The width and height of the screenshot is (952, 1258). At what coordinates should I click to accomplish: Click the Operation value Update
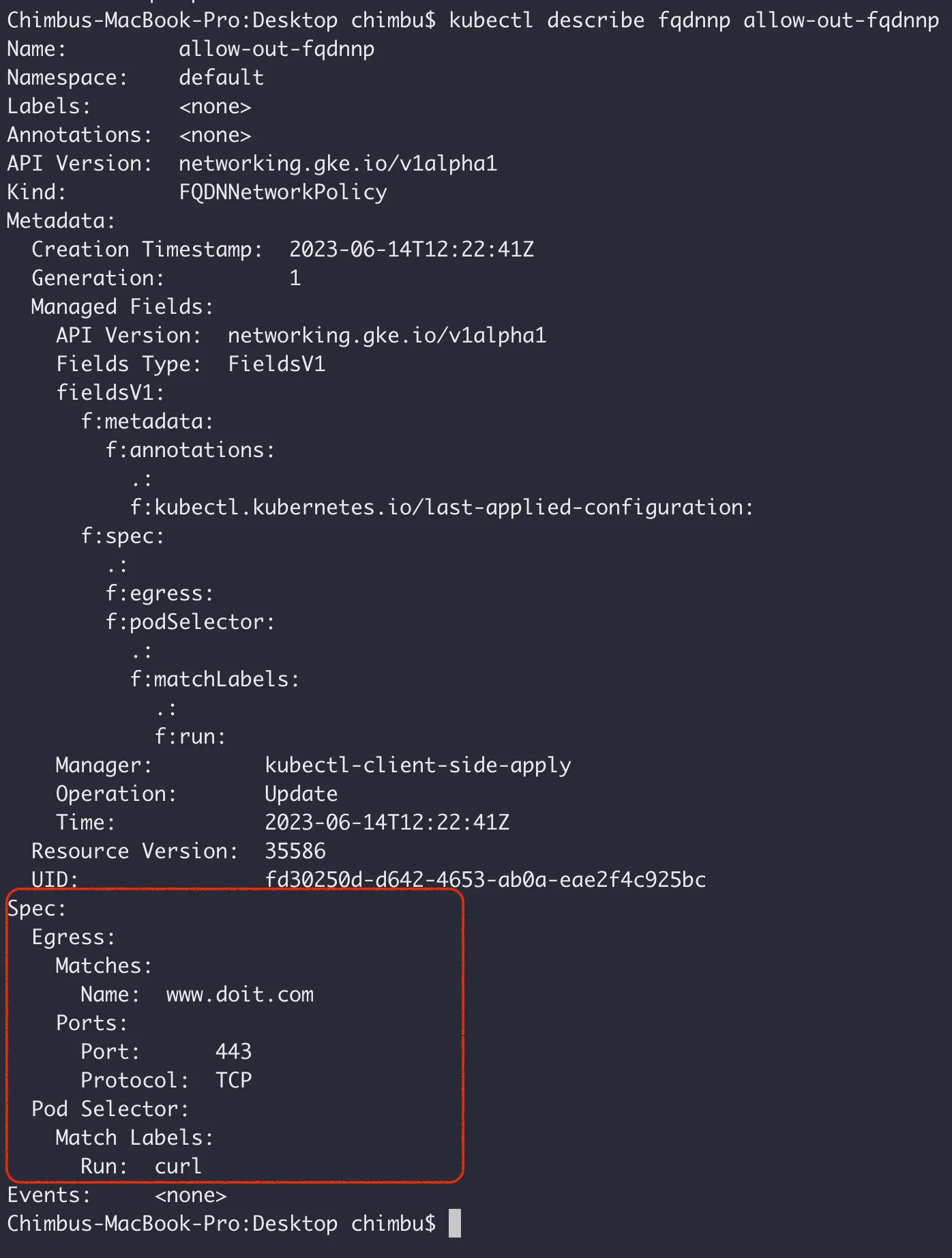[301, 794]
